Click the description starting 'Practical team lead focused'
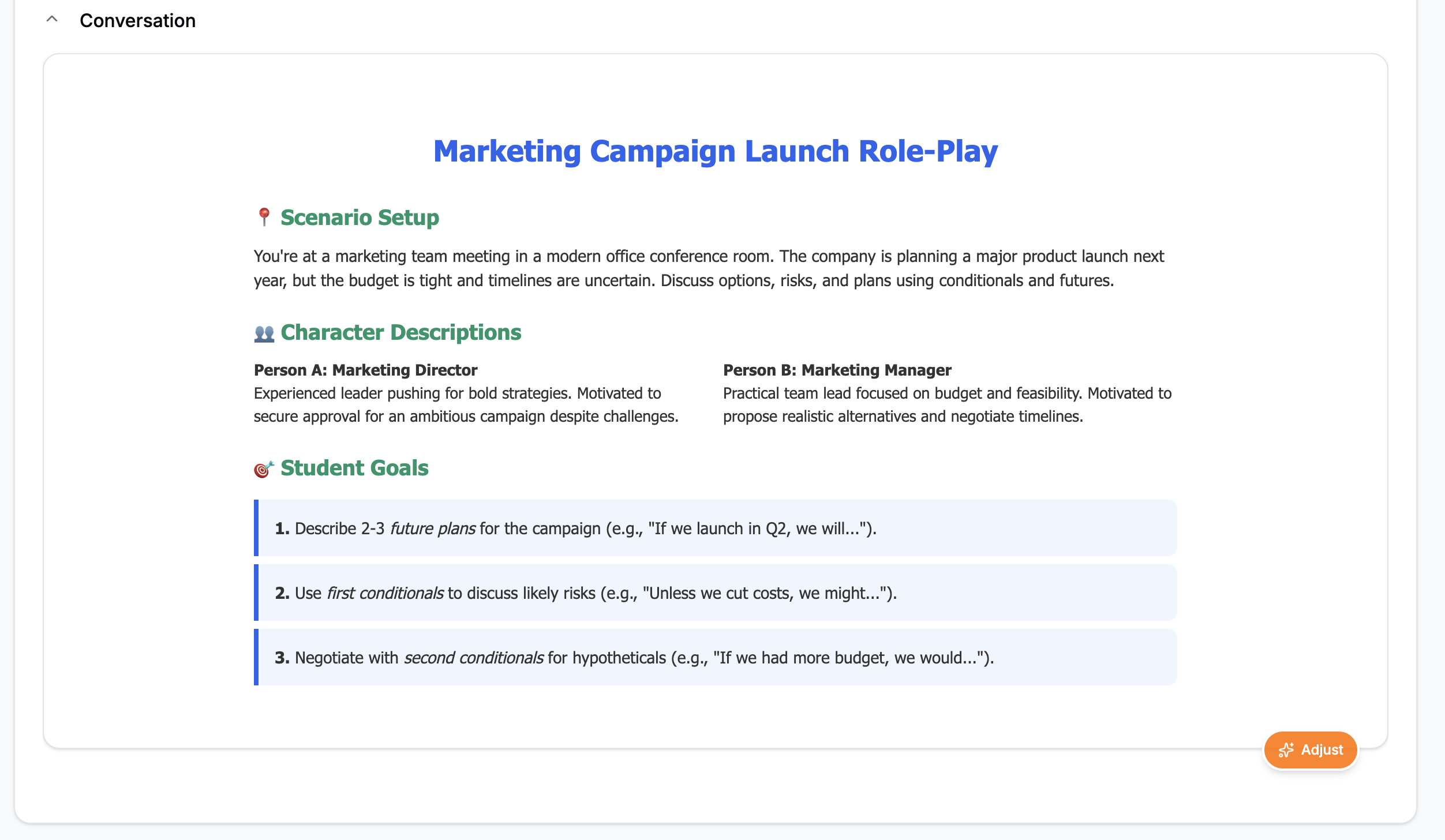Image resolution: width=1445 pixels, height=840 pixels. click(947, 404)
